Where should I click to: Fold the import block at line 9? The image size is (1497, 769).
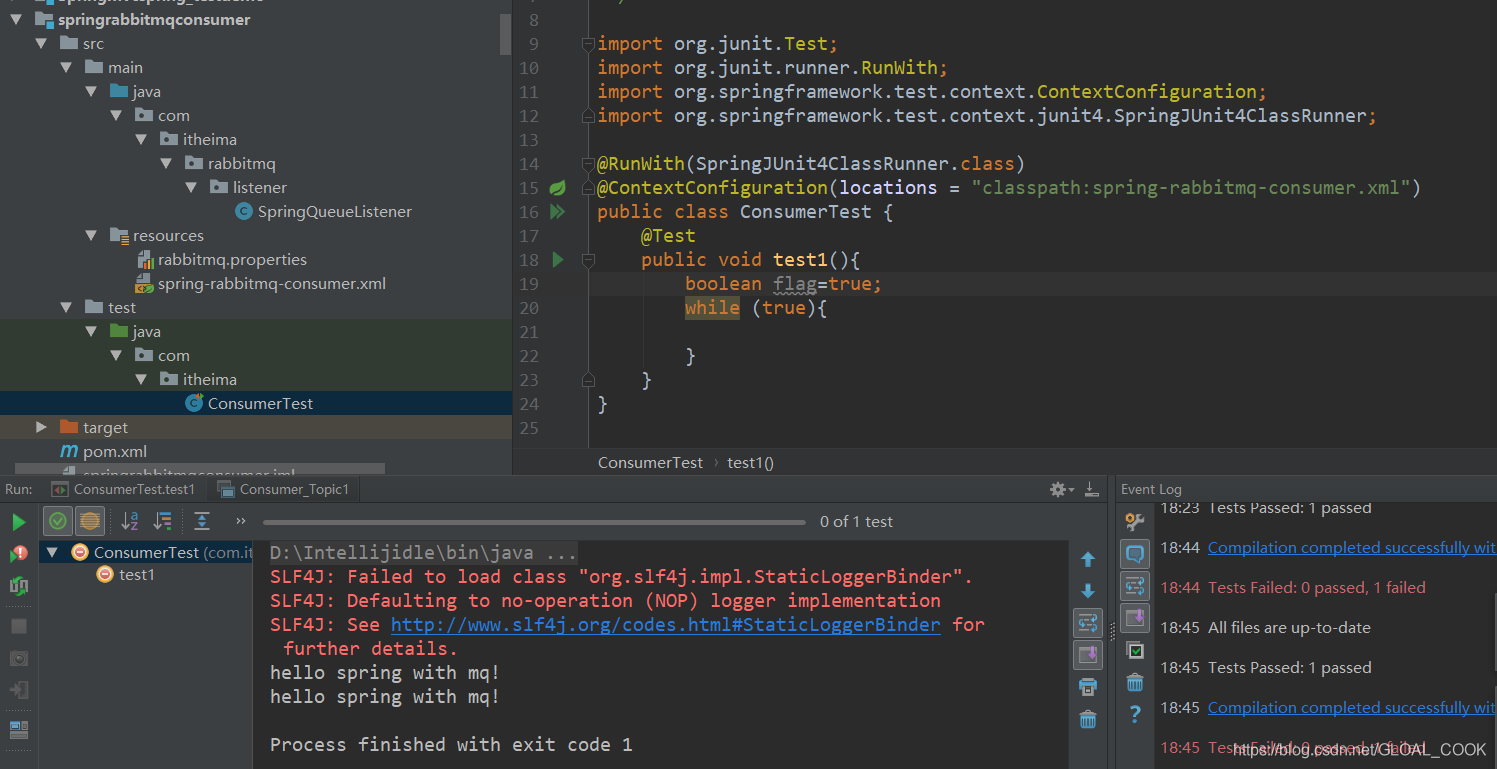[588, 44]
